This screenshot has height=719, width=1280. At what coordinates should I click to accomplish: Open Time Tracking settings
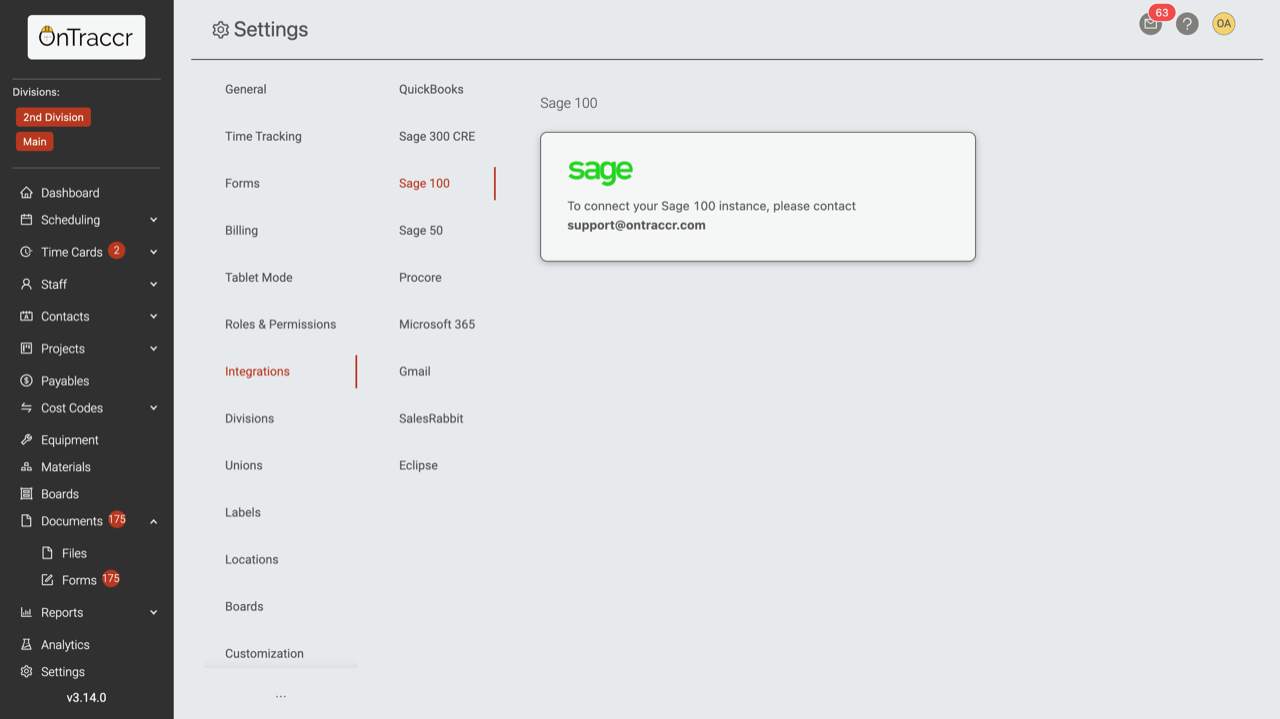point(263,136)
